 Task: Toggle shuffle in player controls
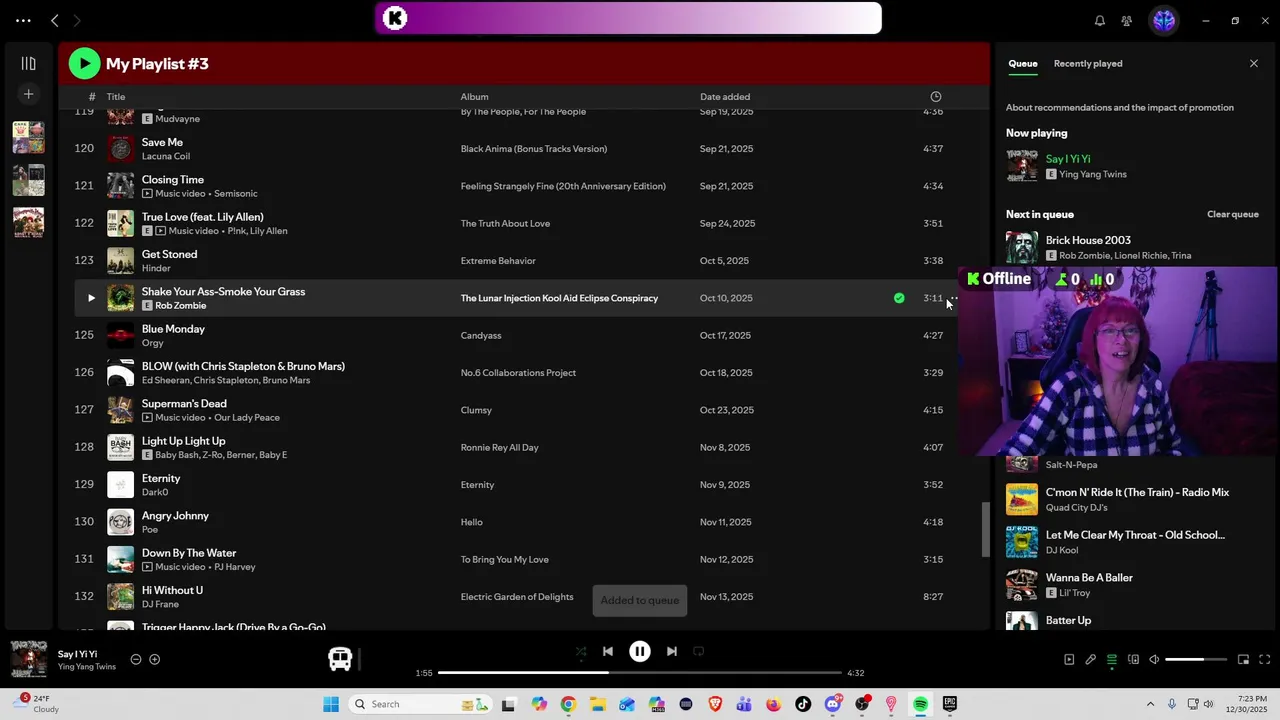coord(581,651)
